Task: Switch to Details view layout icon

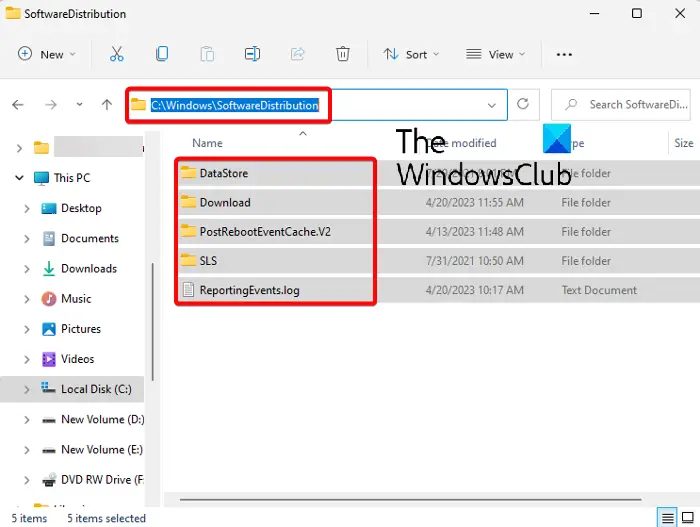Action: pos(667,518)
